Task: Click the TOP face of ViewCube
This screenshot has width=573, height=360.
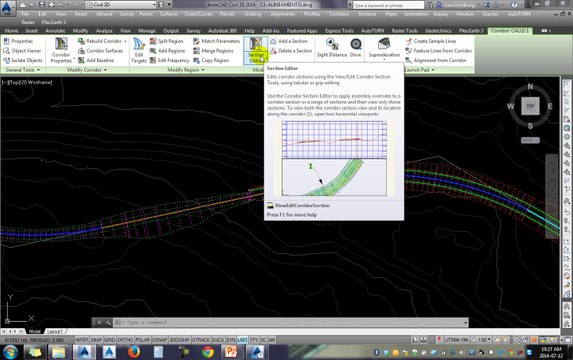Action: 530,106
